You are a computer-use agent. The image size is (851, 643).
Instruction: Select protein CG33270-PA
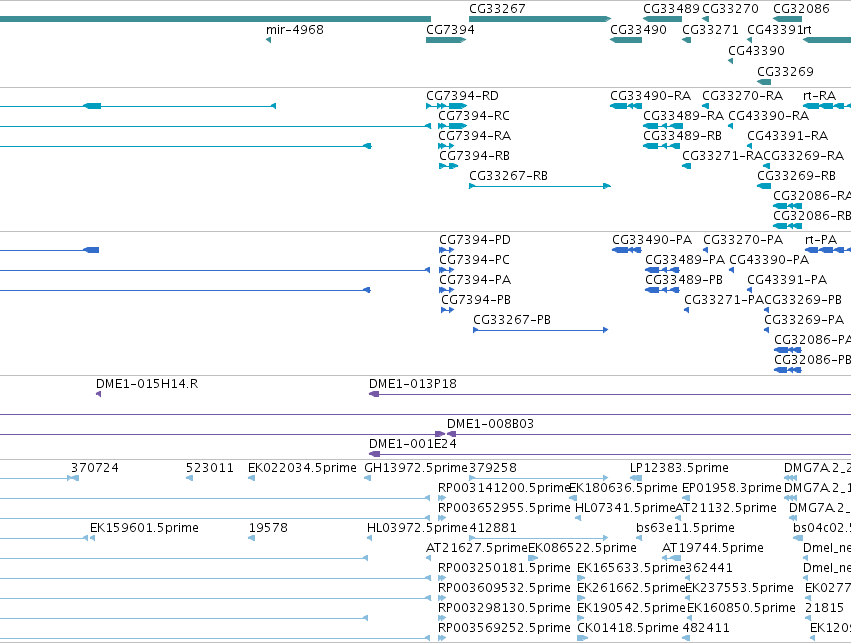click(706, 251)
